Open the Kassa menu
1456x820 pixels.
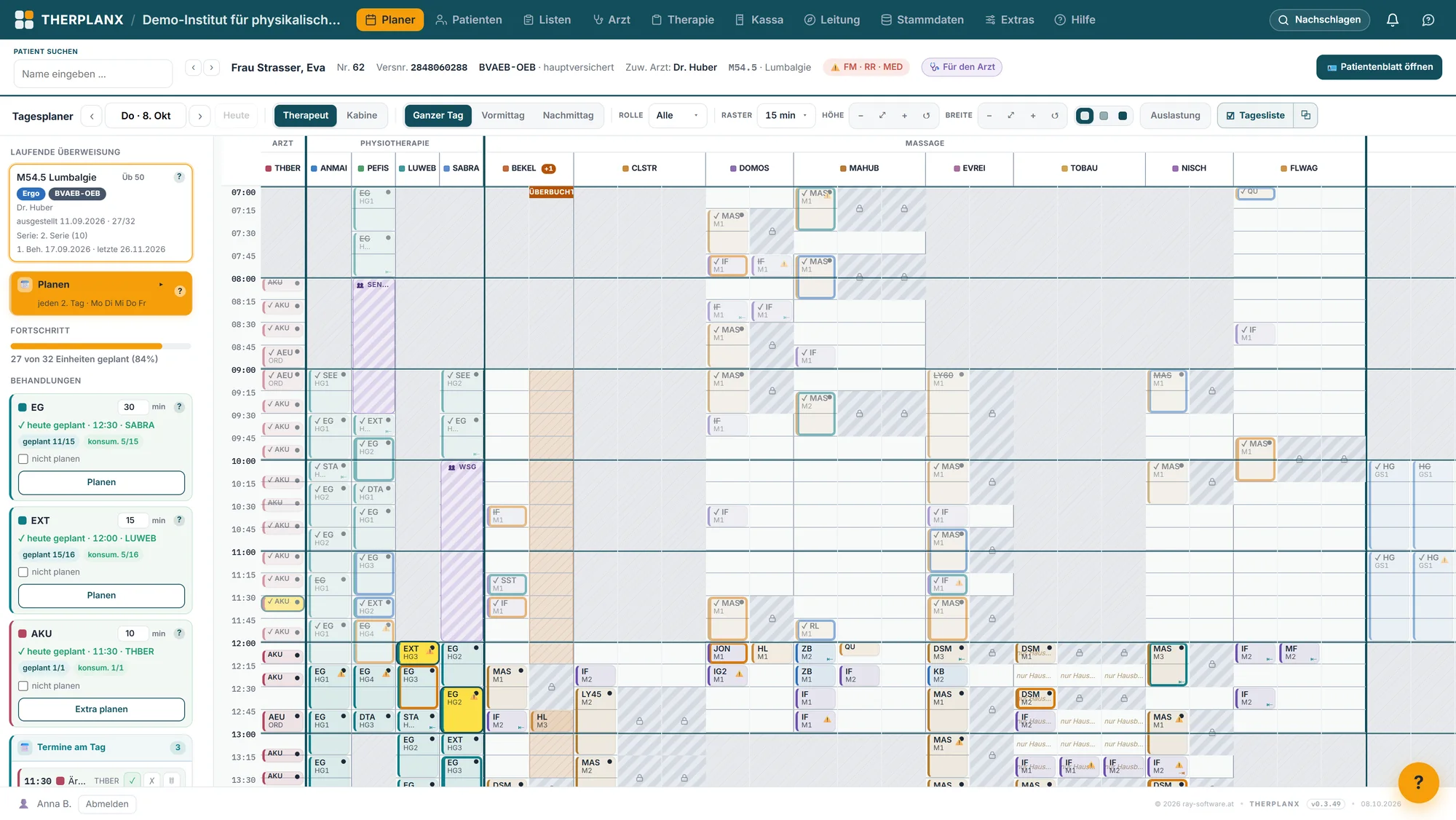coord(759,20)
